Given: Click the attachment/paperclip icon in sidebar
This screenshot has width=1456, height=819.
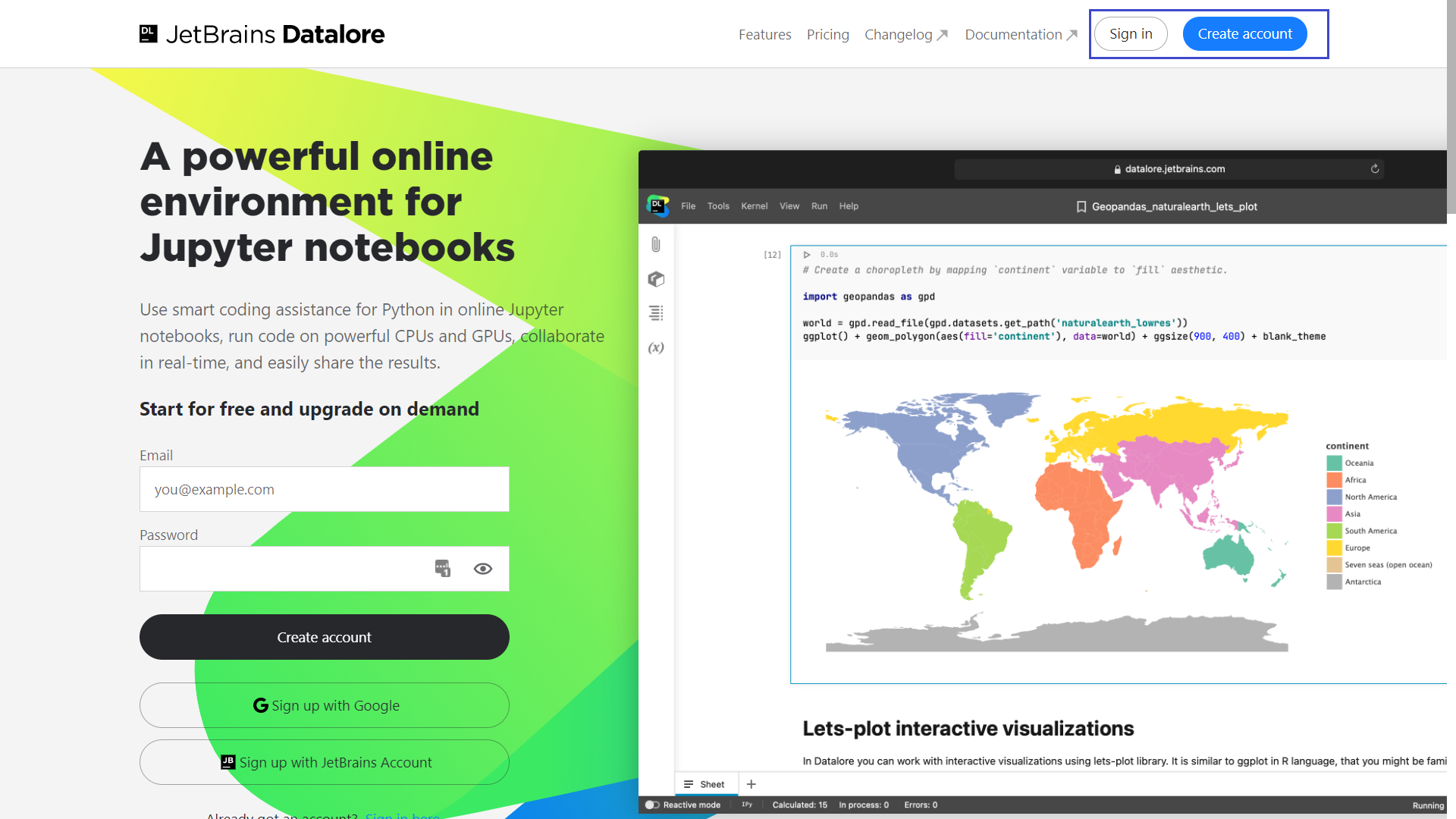Looking at the screenshot, I should (x=657, y=244).
